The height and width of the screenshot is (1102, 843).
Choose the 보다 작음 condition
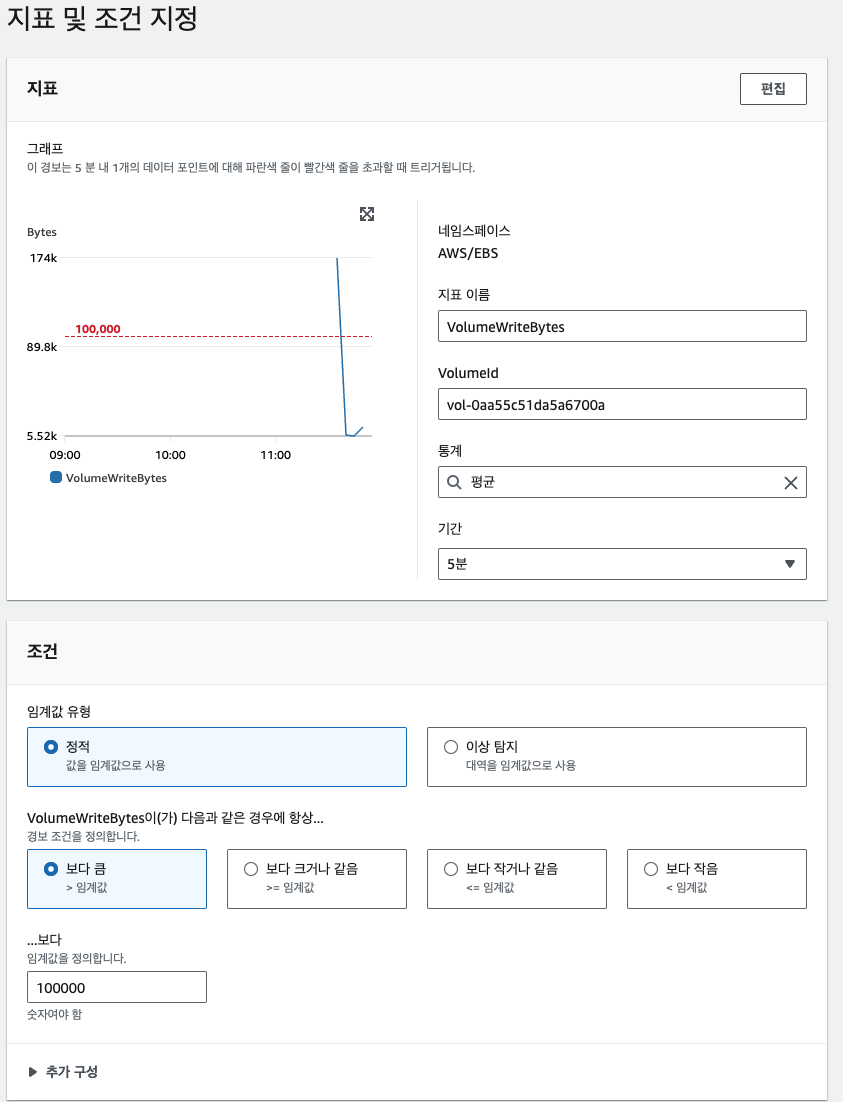(716, 879)
